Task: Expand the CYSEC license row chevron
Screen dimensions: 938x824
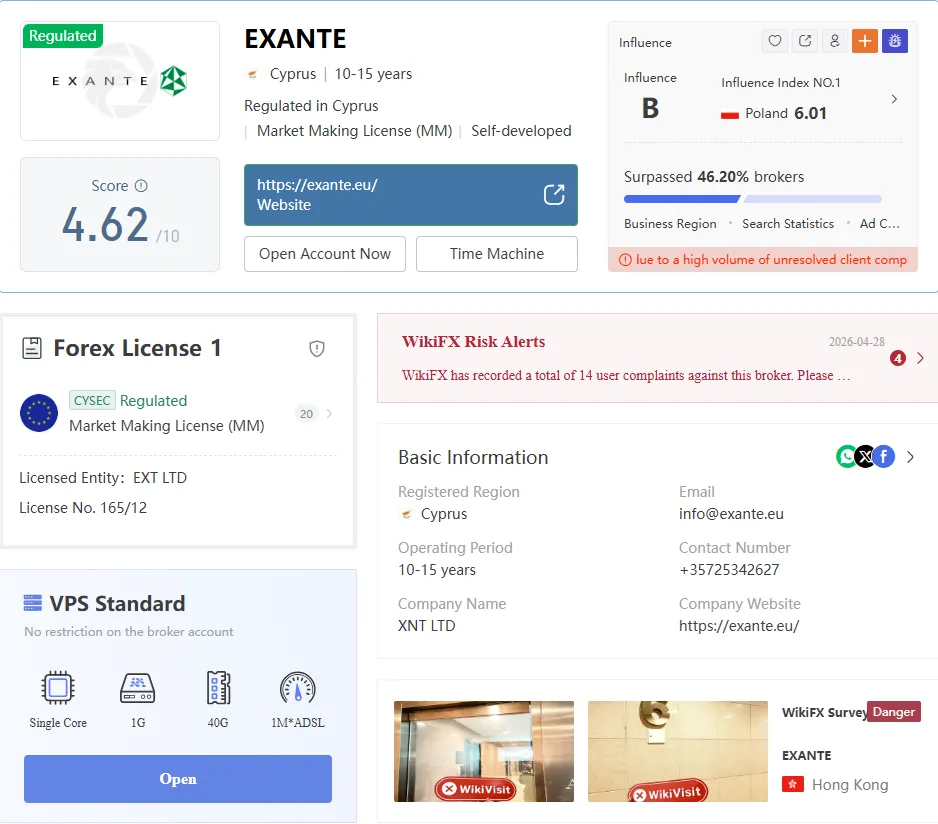Action: point(329,413)
